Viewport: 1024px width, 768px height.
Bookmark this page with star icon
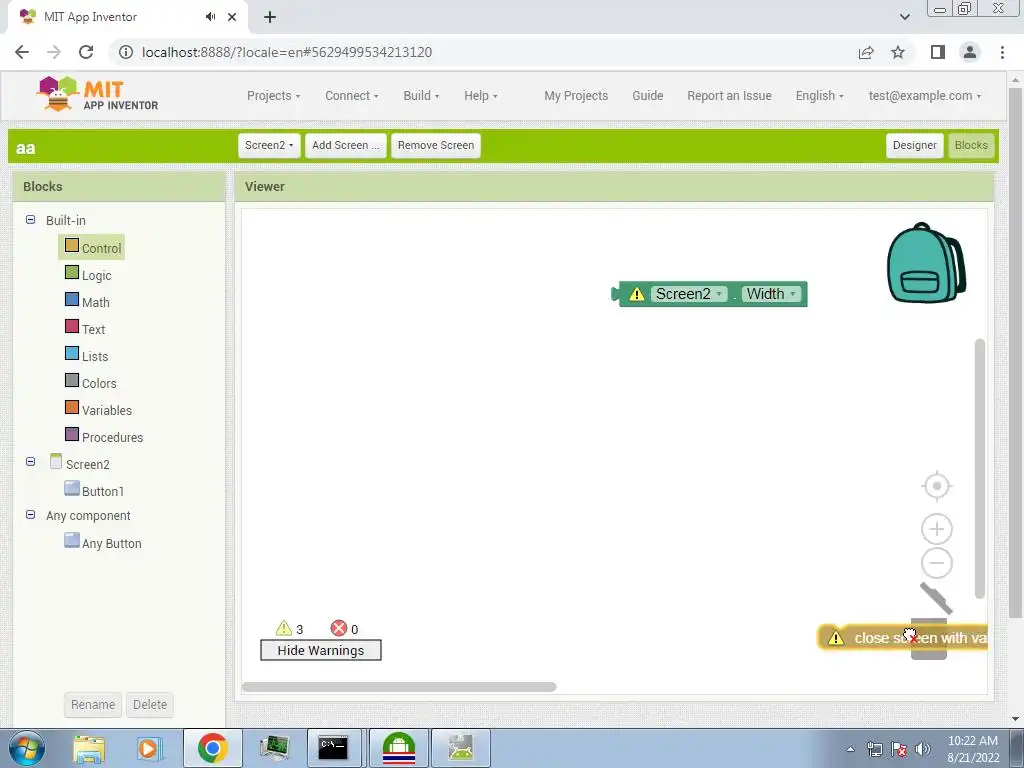(x=898, y=52)
